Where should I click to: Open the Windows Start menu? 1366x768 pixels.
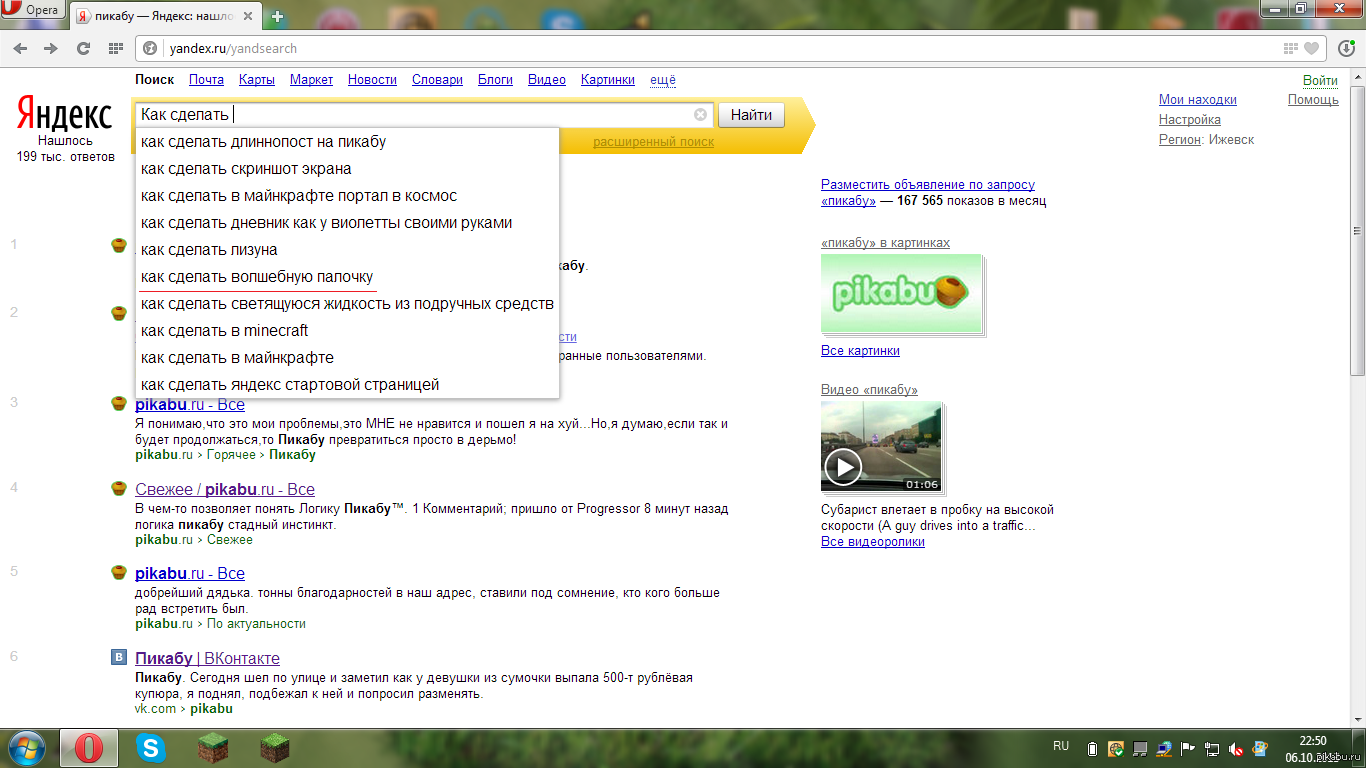click(x=27, y=747)
